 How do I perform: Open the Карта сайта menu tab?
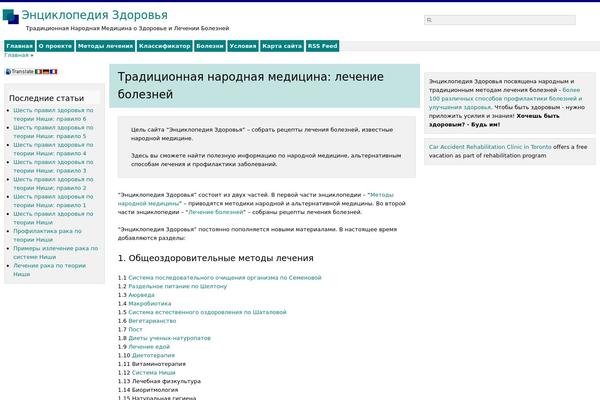point(282,46)
